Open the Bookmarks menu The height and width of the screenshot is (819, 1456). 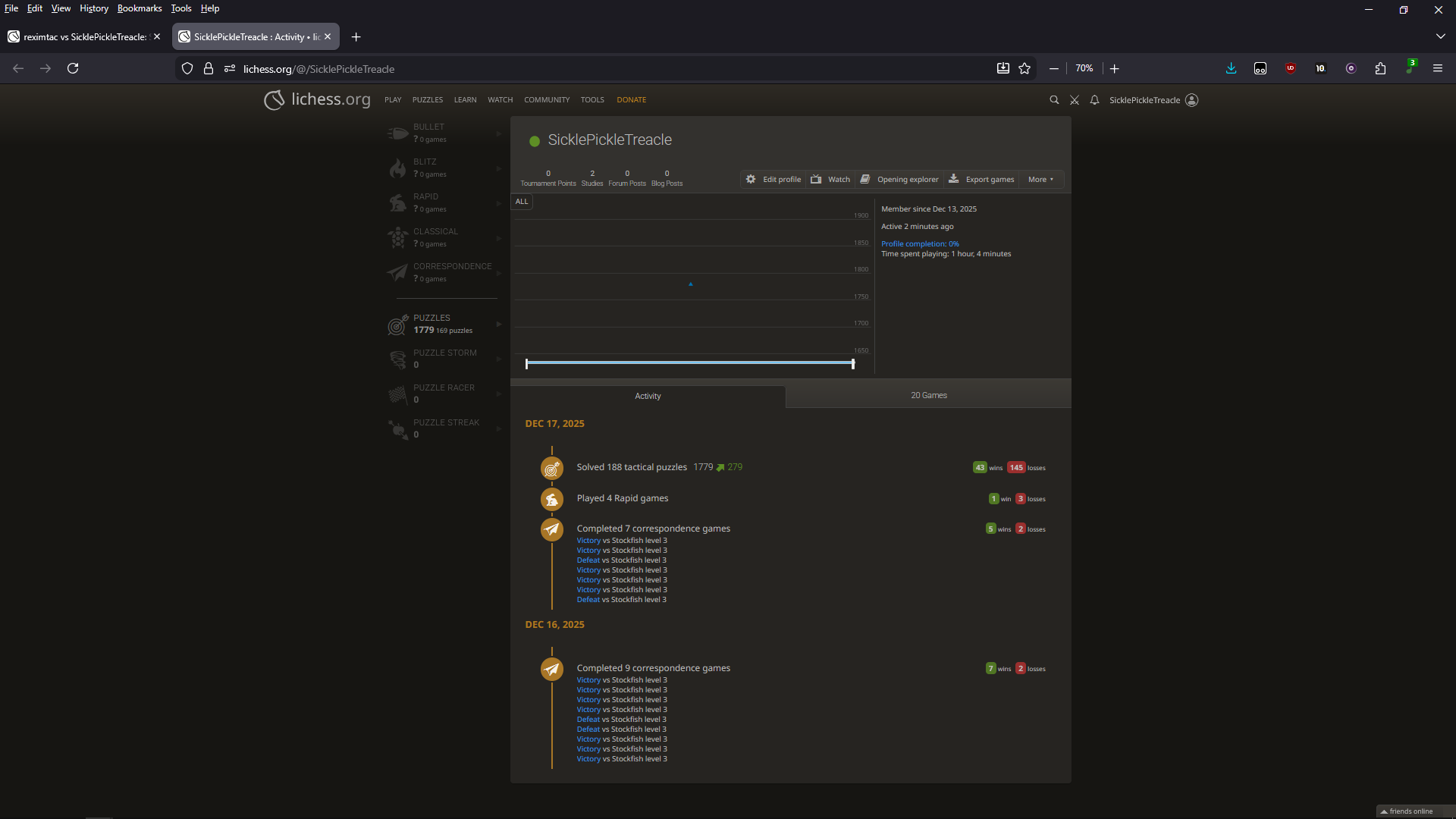[x=140, y=8]
